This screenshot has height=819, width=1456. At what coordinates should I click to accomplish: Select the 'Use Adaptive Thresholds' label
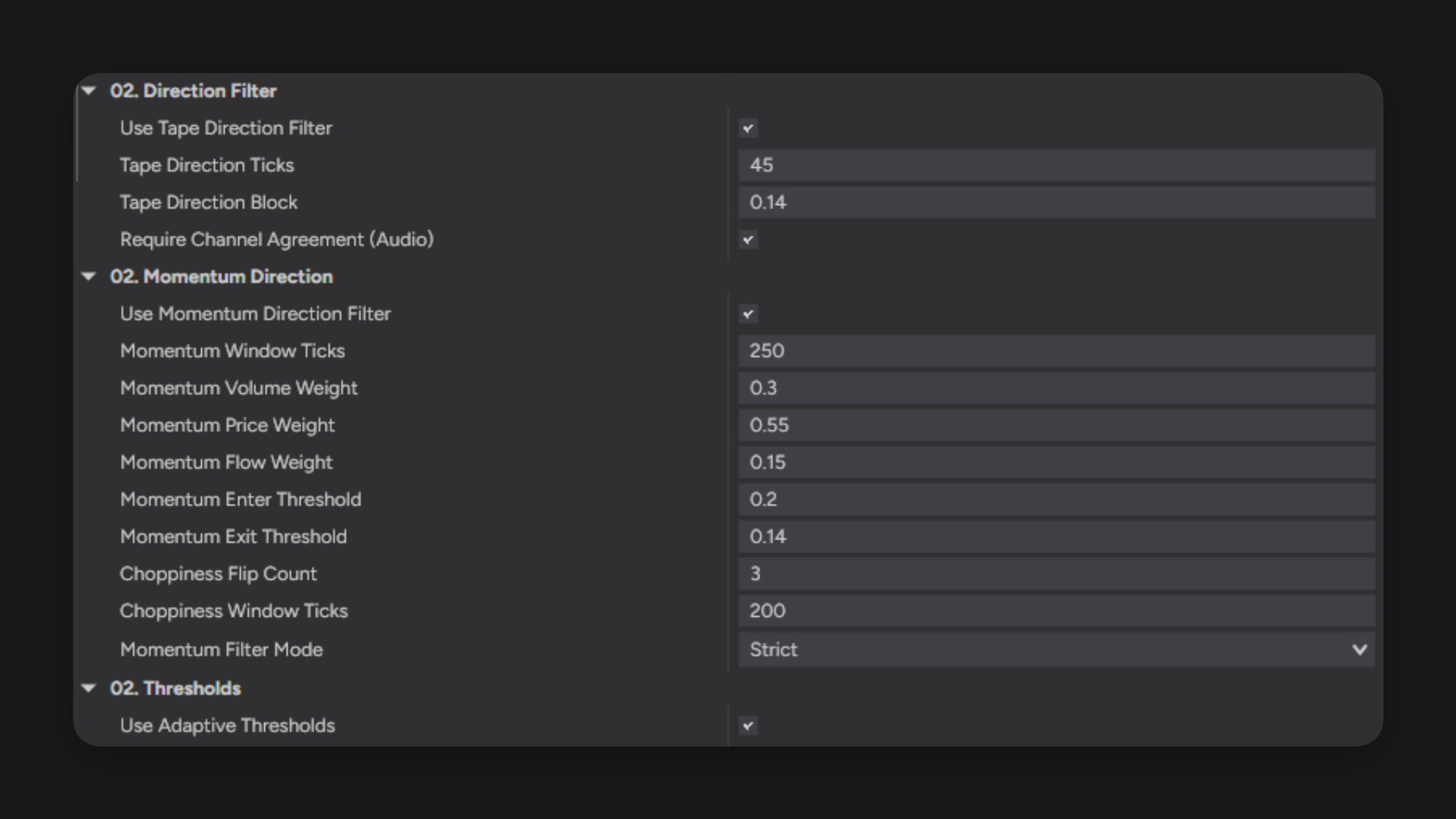click(227, 726)
